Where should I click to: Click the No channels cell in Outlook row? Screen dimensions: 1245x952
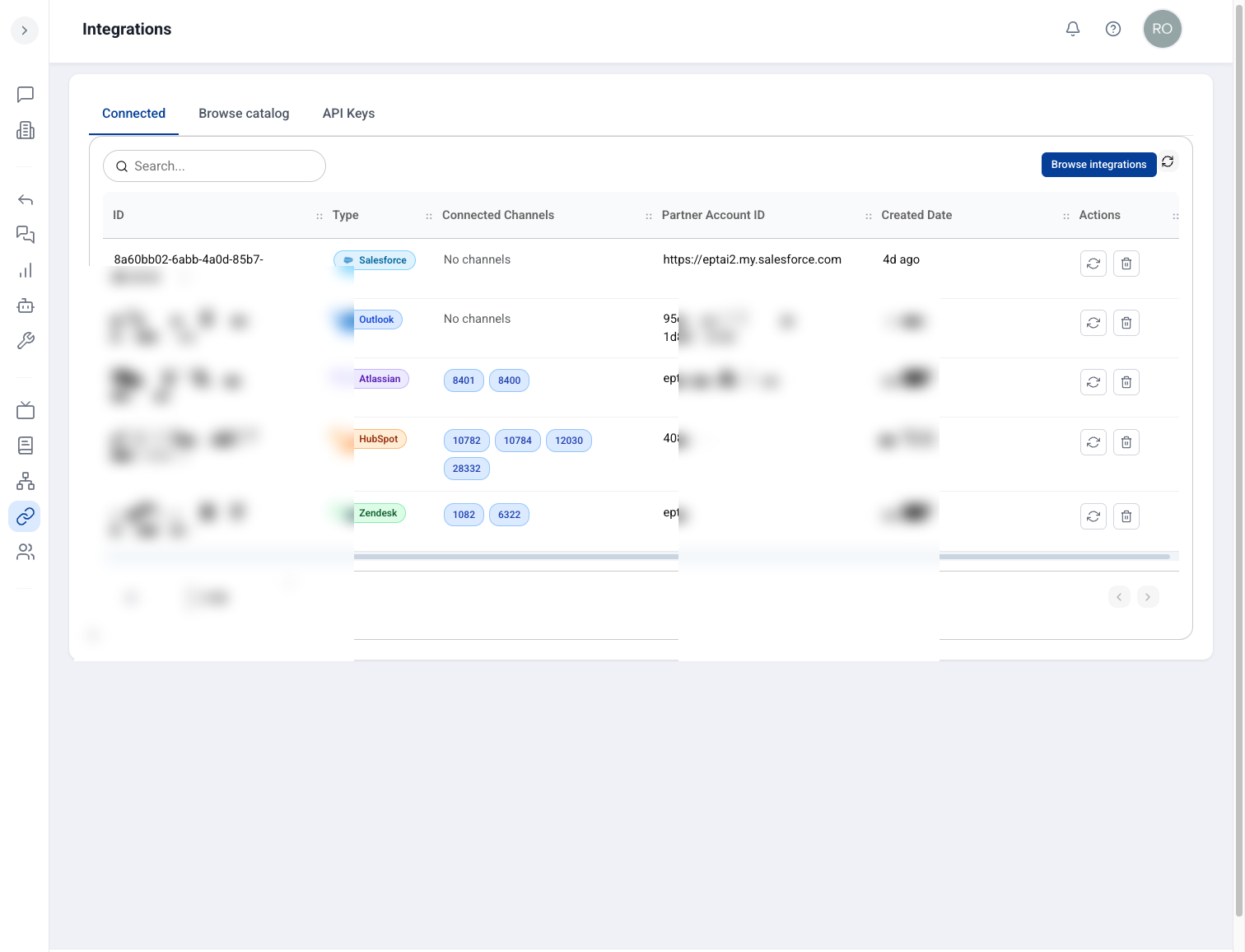point(477,319)
